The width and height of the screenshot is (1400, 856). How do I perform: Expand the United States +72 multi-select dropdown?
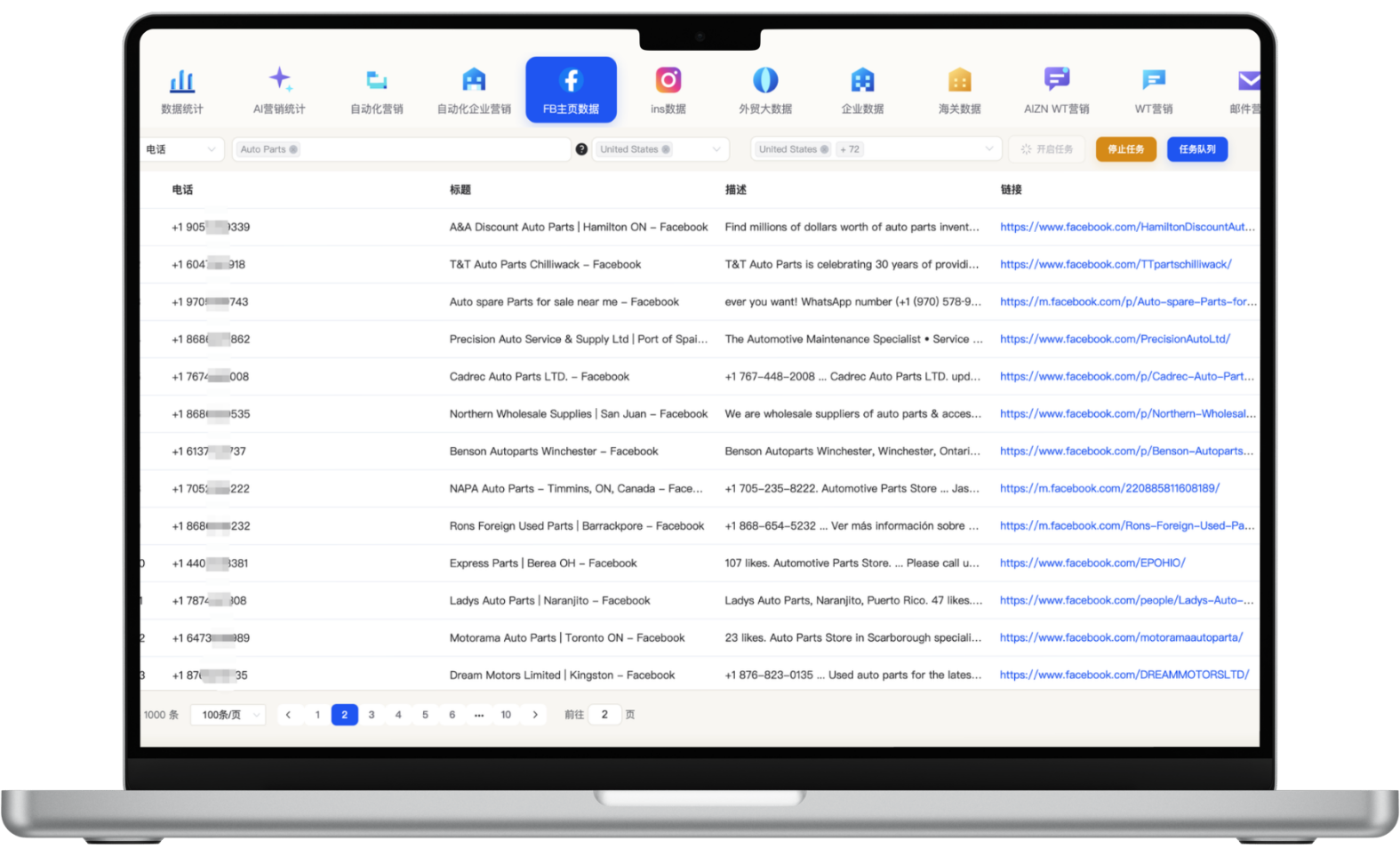876,149
